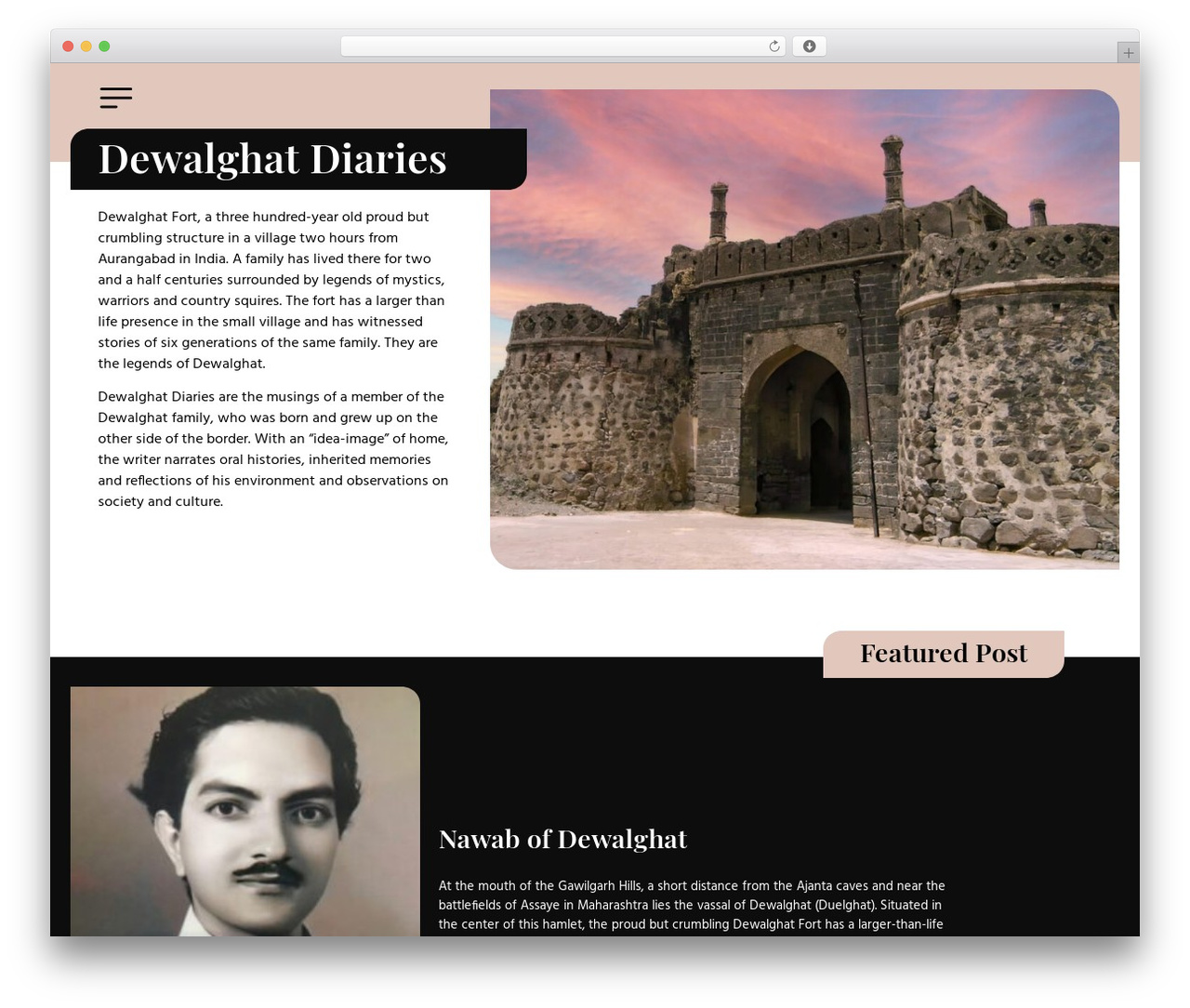Maximize the browser window with the green button
Screen dimensions: 1190x1008
[x=104, y=46]
